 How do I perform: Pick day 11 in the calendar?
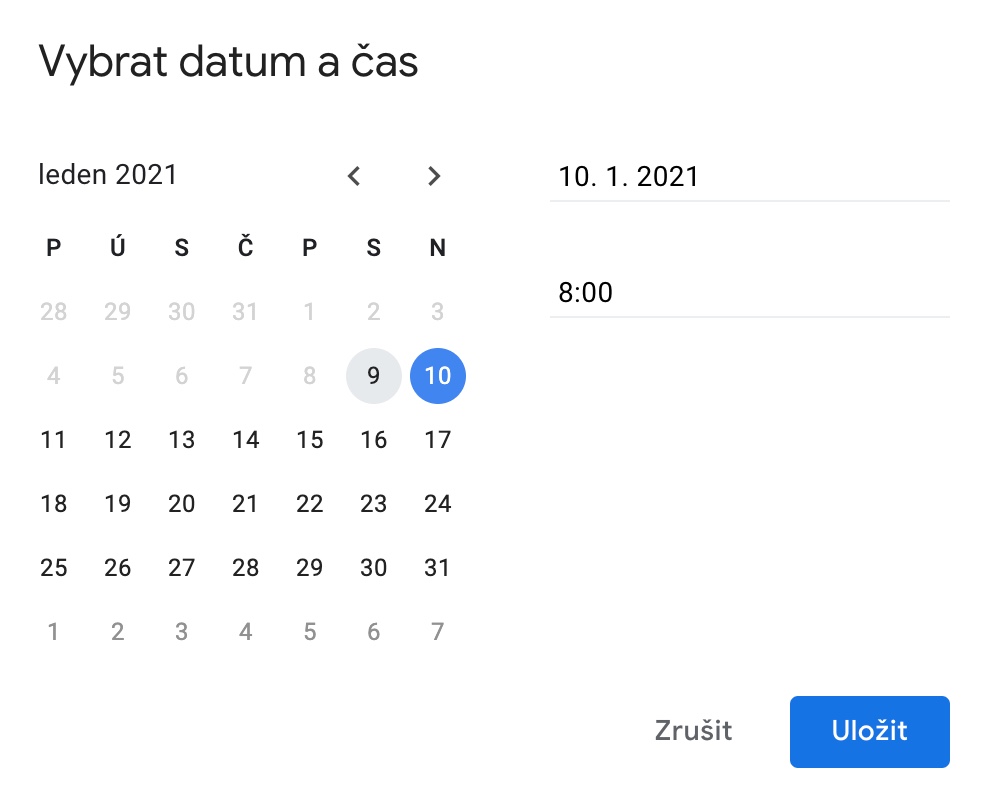click(x=54, y=440)
